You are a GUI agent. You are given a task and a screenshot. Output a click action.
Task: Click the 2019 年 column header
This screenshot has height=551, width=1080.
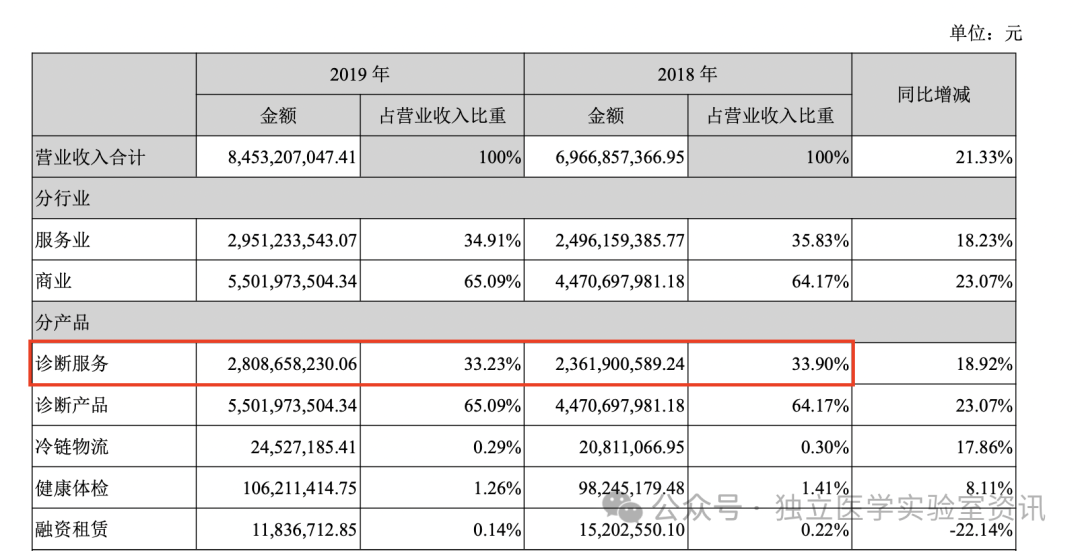tap(360, 75)
